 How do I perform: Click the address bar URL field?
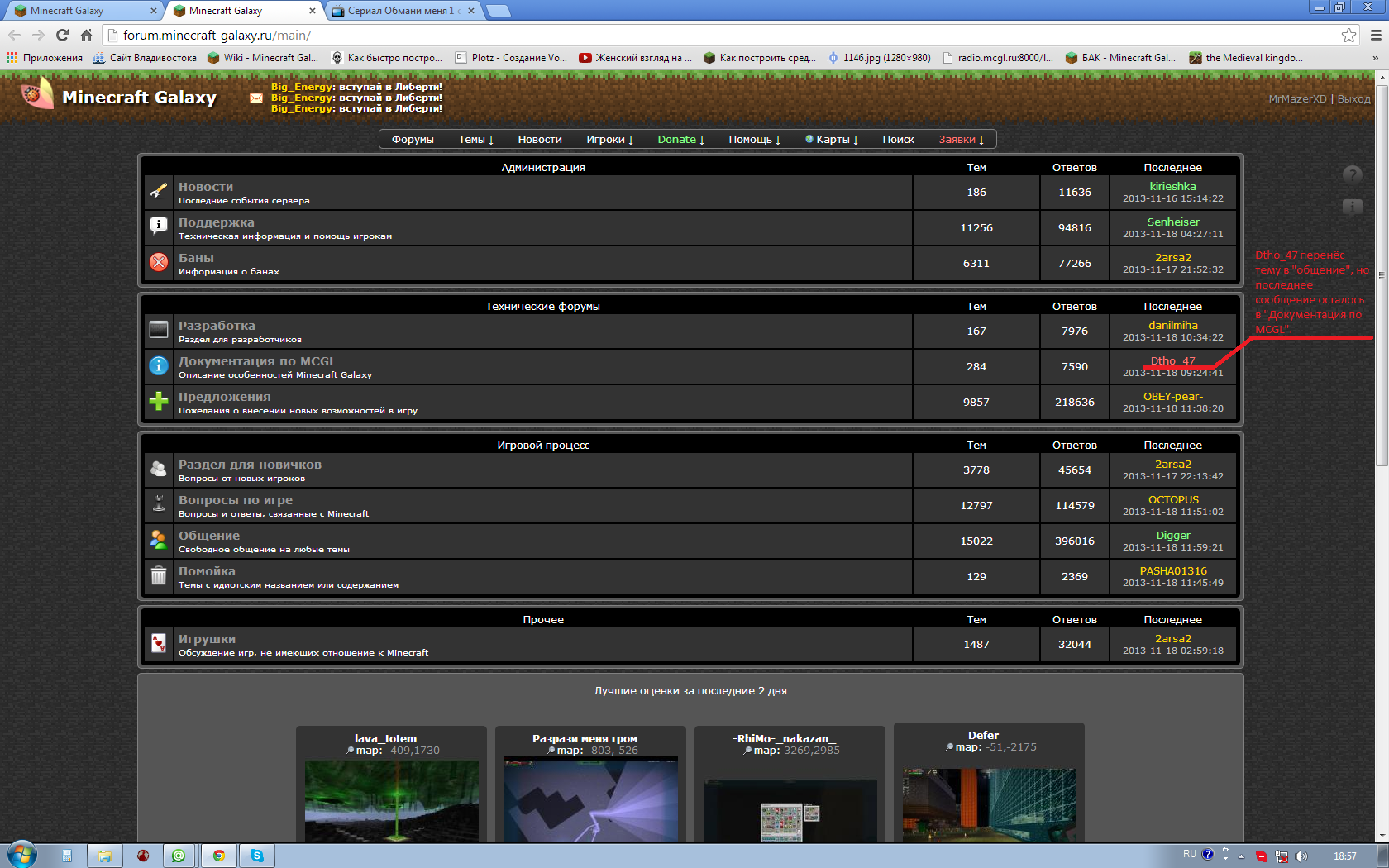(719, 35)
